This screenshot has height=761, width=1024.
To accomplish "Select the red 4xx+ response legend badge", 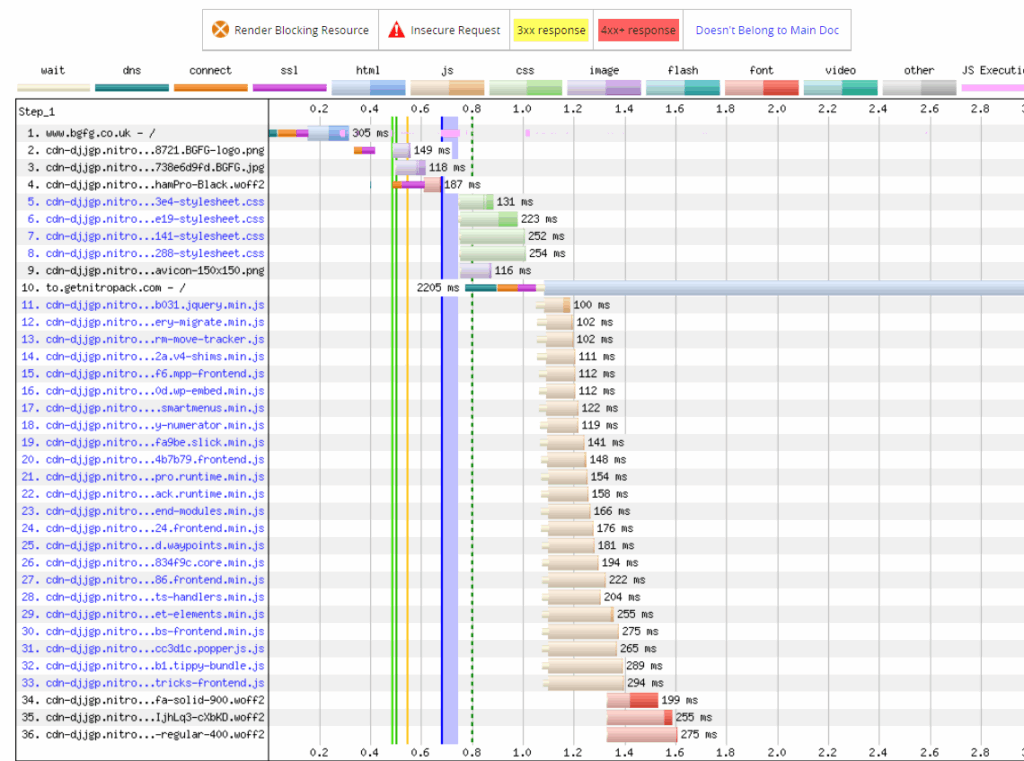I will pos(638,30).
